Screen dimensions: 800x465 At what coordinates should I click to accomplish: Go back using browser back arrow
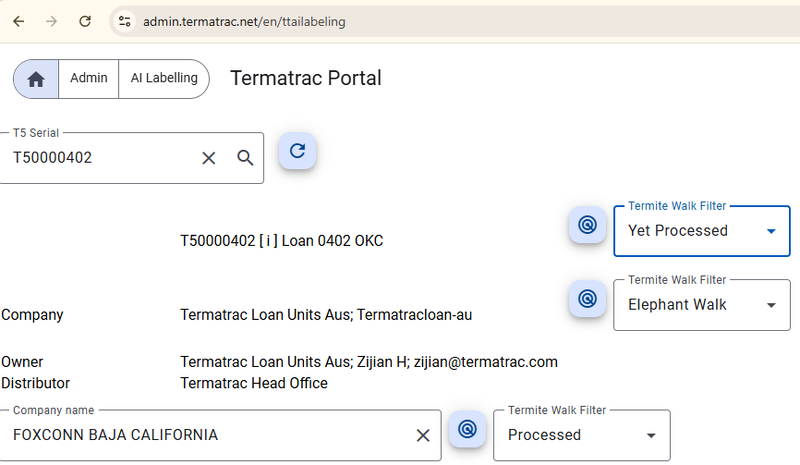tap(19, 21)
